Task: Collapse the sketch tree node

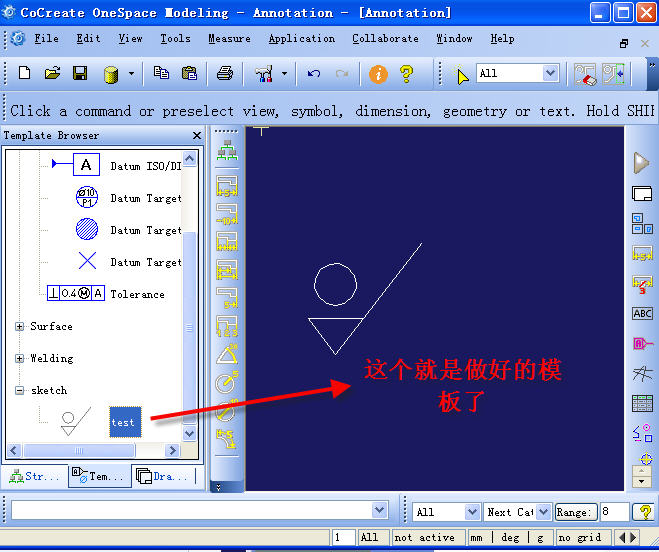Action: click(x=19, y=390)
